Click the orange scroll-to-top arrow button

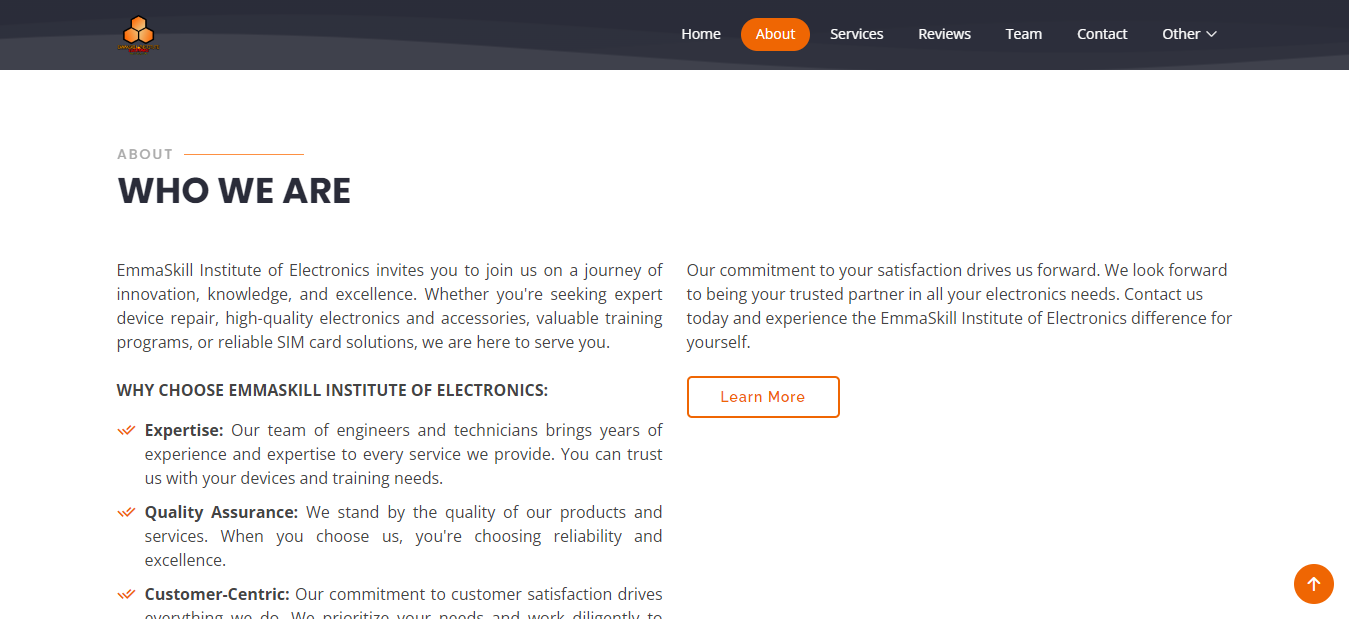[x=1314, y=584]
